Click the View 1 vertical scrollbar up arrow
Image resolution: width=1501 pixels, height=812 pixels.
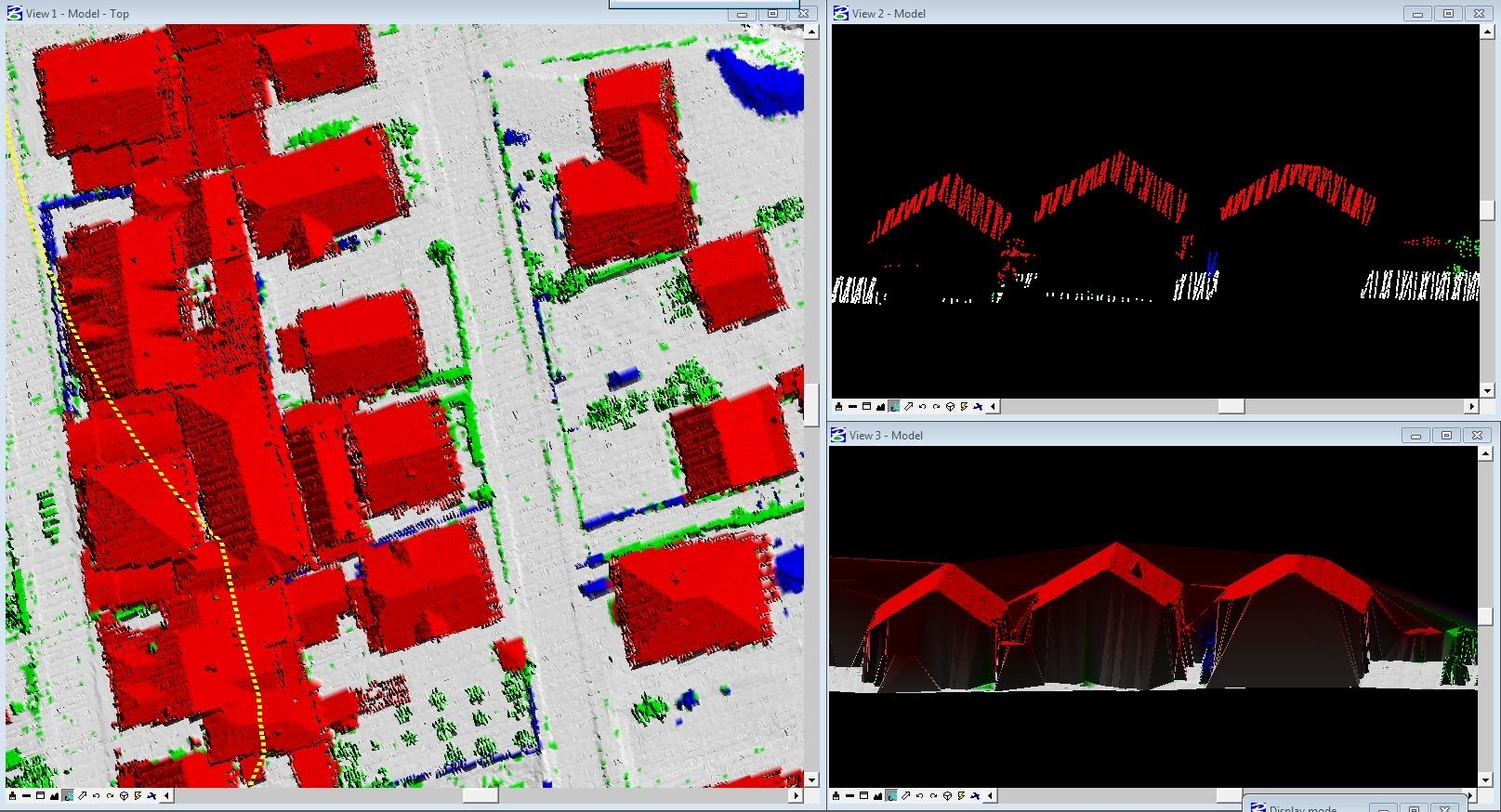point(811,32)
